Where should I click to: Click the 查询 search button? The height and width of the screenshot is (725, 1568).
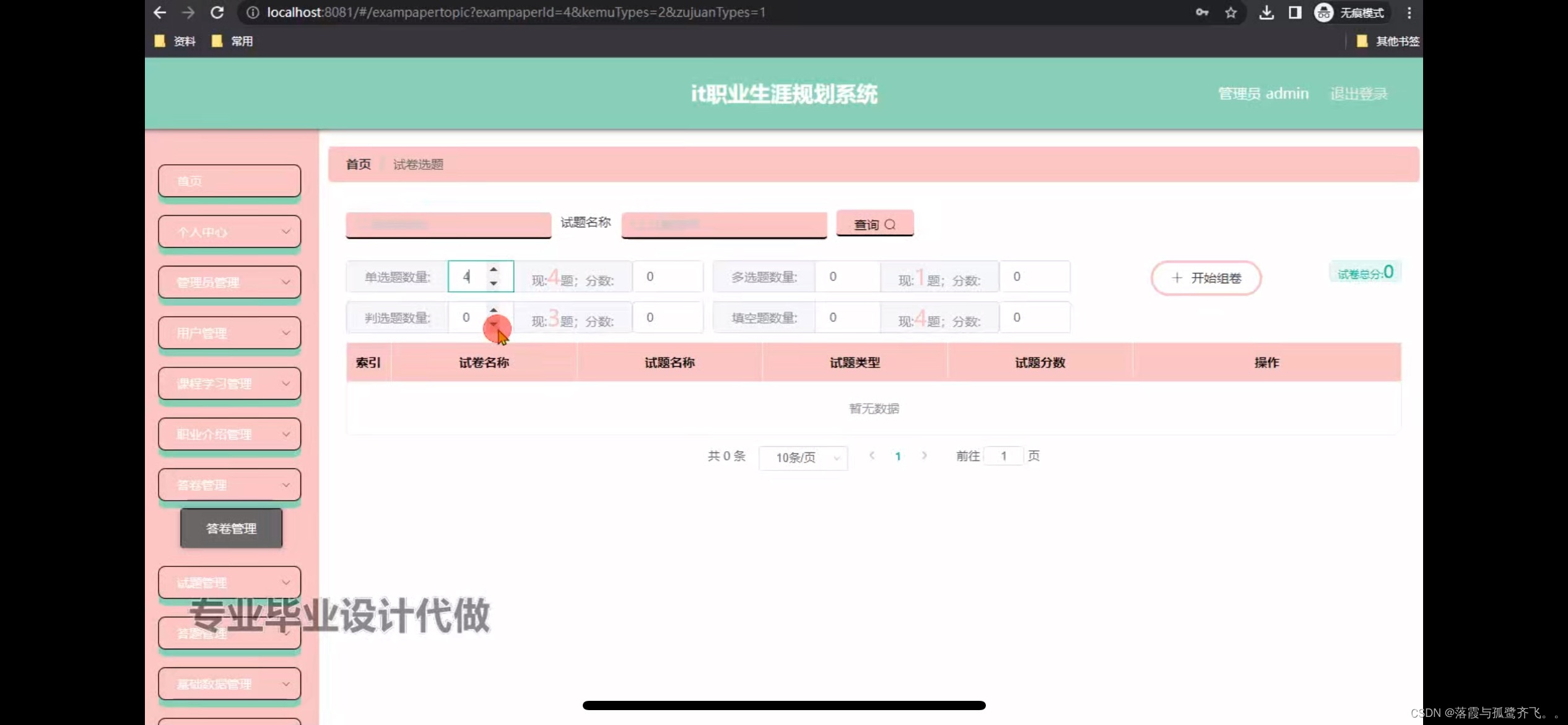[874, 224]
